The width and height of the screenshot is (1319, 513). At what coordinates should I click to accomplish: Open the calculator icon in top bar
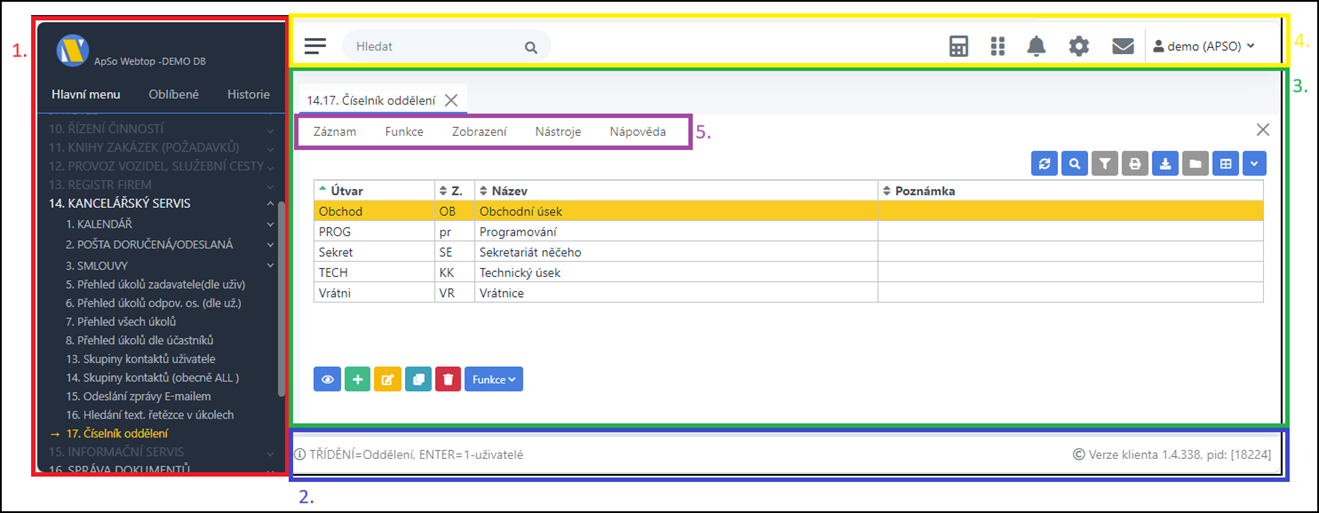[x=958, y=46]
